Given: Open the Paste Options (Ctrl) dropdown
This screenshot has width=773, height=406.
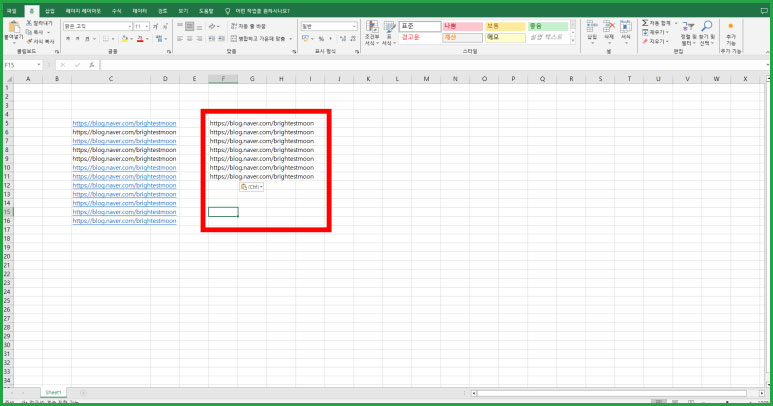Looking at the screenshot, I should tap(251, 187).
